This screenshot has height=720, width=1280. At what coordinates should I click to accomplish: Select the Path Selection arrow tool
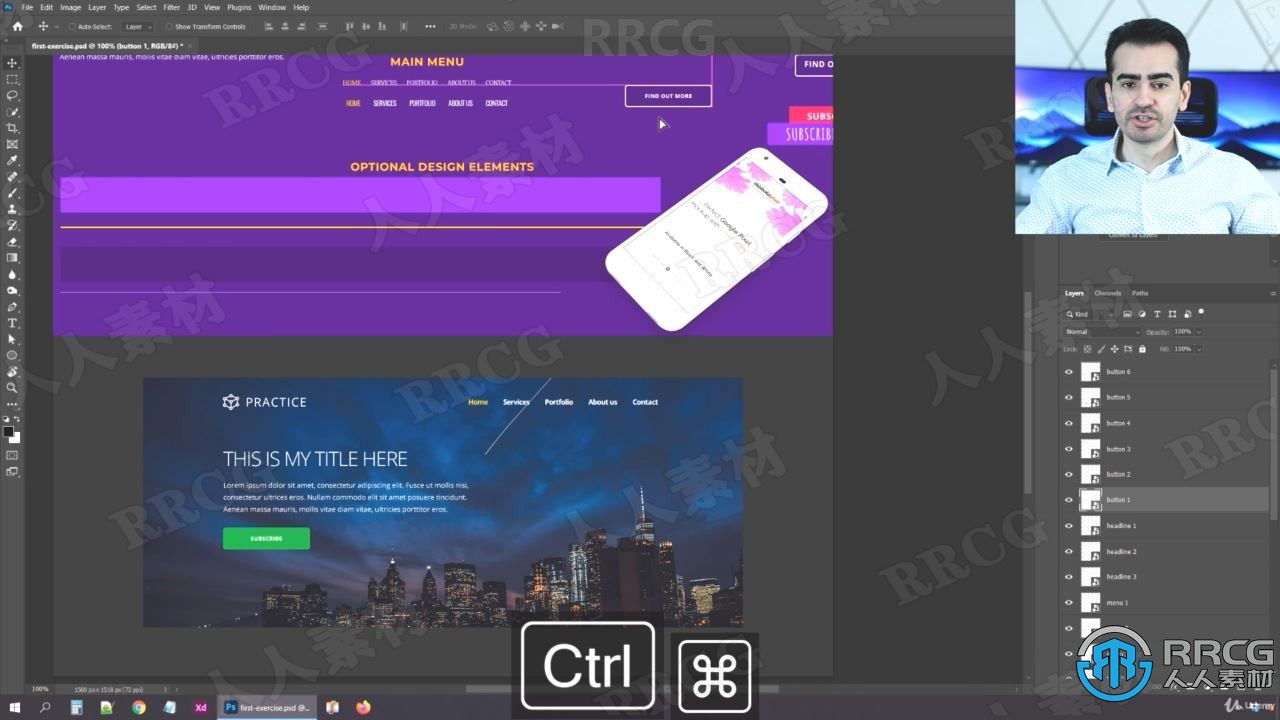13,339
